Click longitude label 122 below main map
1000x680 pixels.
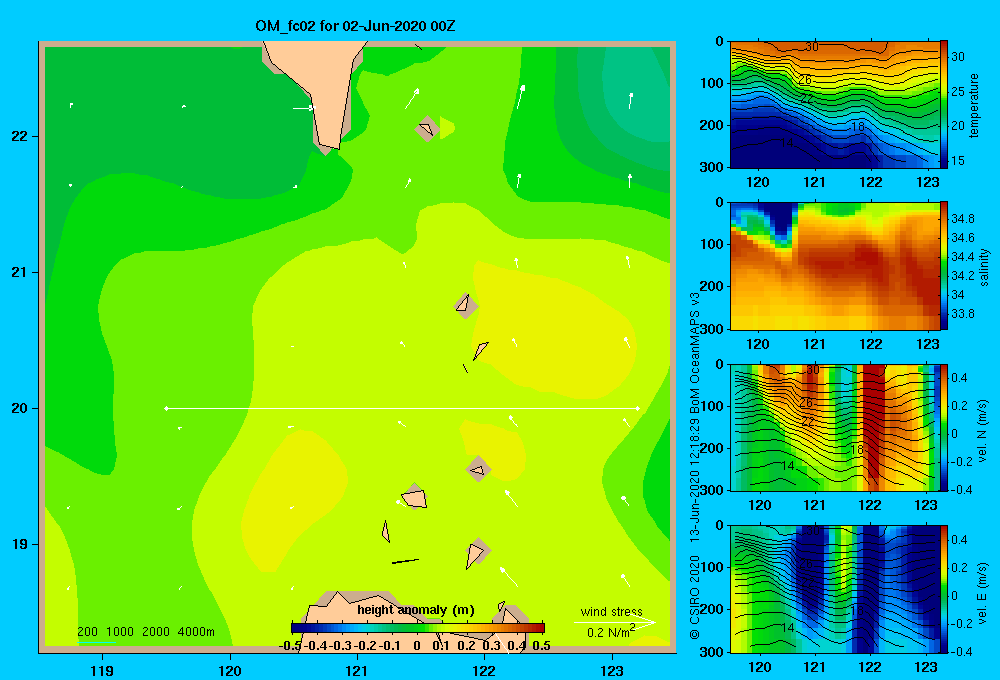coord(485,670)
